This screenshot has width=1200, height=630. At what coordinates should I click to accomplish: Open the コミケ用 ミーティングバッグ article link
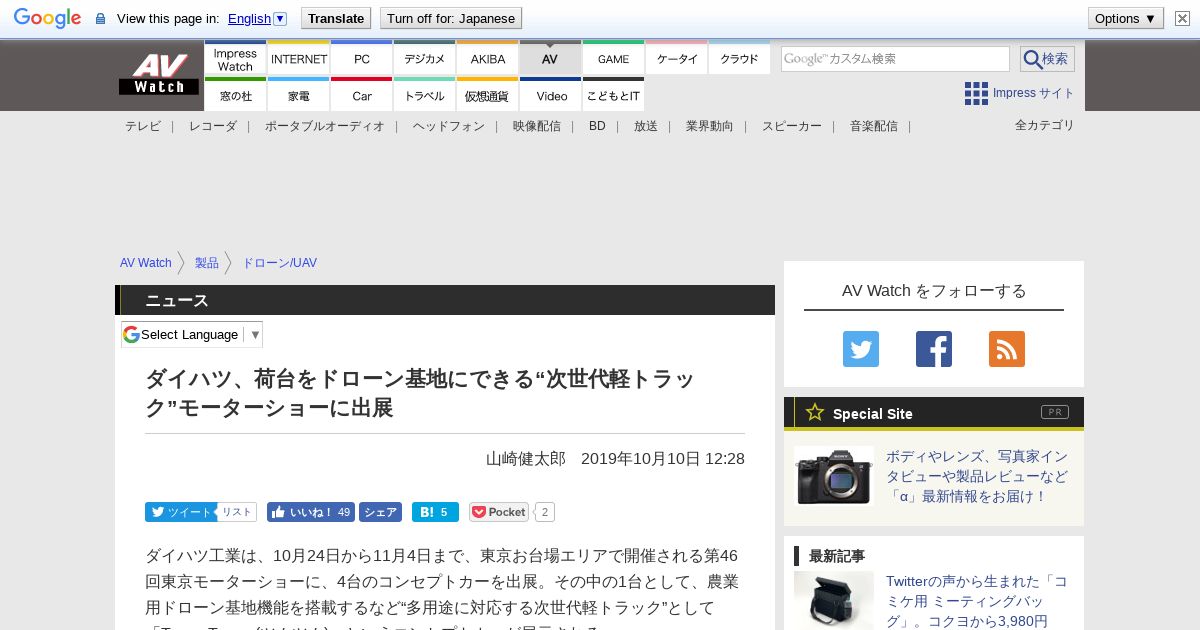(977, 601)
